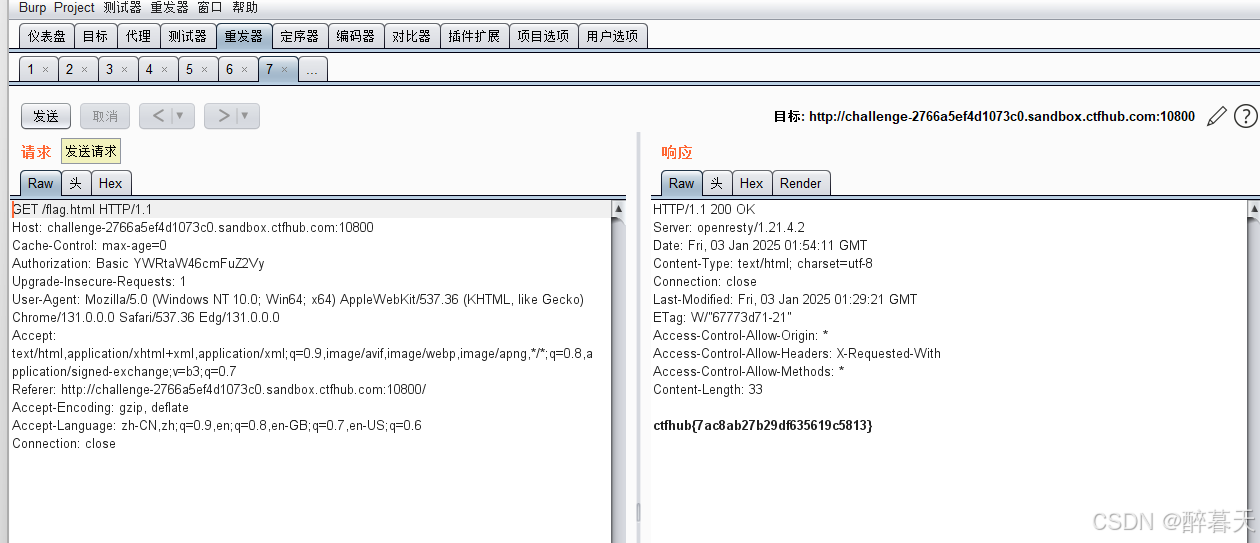Select repeater request tab 5
The width and height of the screenshot is (1260, 543).
point(190,69)
